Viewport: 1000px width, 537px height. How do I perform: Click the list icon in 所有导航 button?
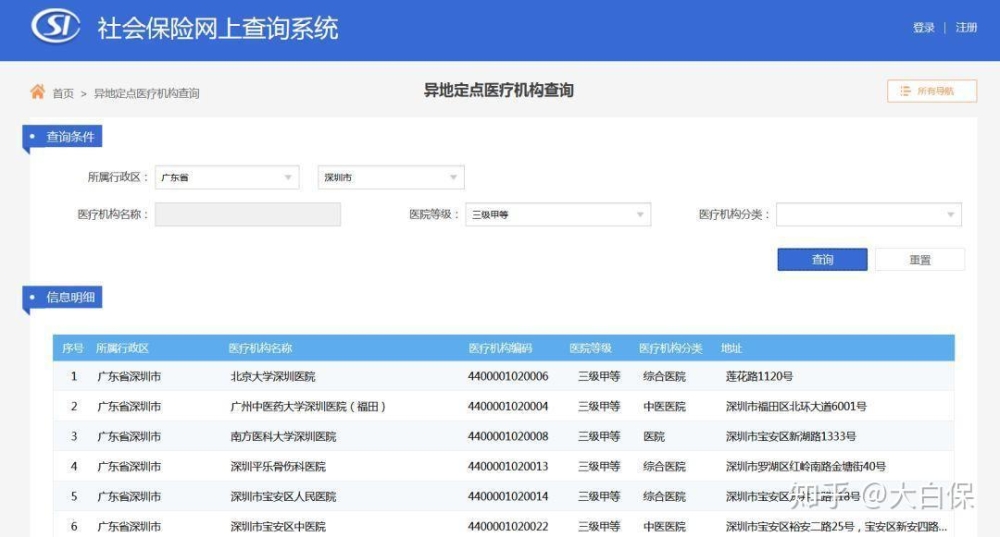pos(905,91)
